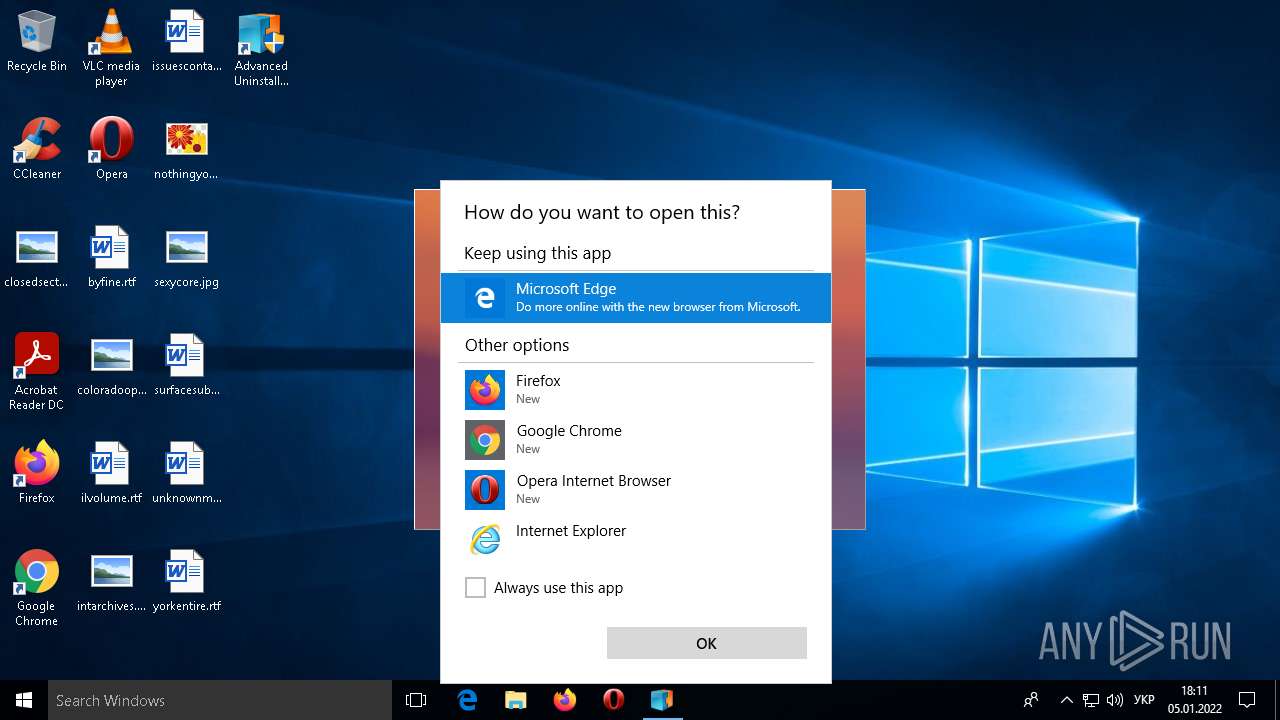Select unknownm... Word document icon
Viewport: 1280px width, 720px height.
tap(186, 473)
